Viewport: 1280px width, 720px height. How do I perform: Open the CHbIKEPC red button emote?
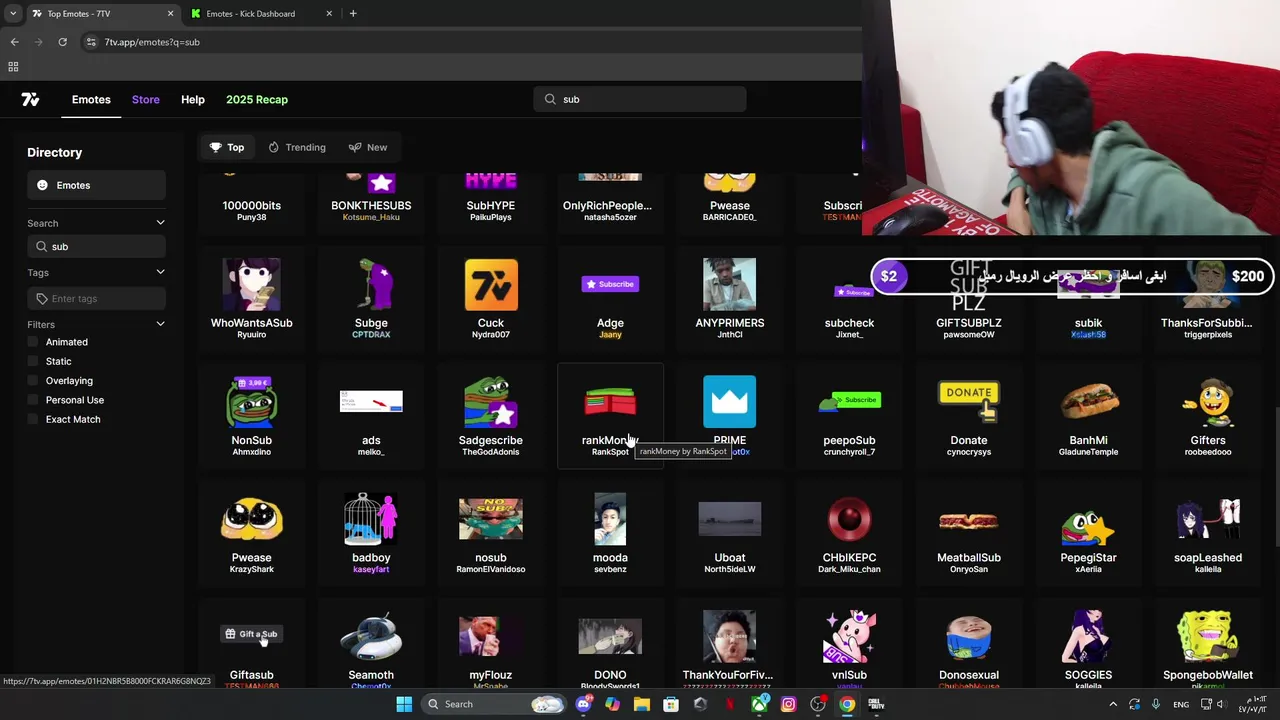click(x=849, y=533)
